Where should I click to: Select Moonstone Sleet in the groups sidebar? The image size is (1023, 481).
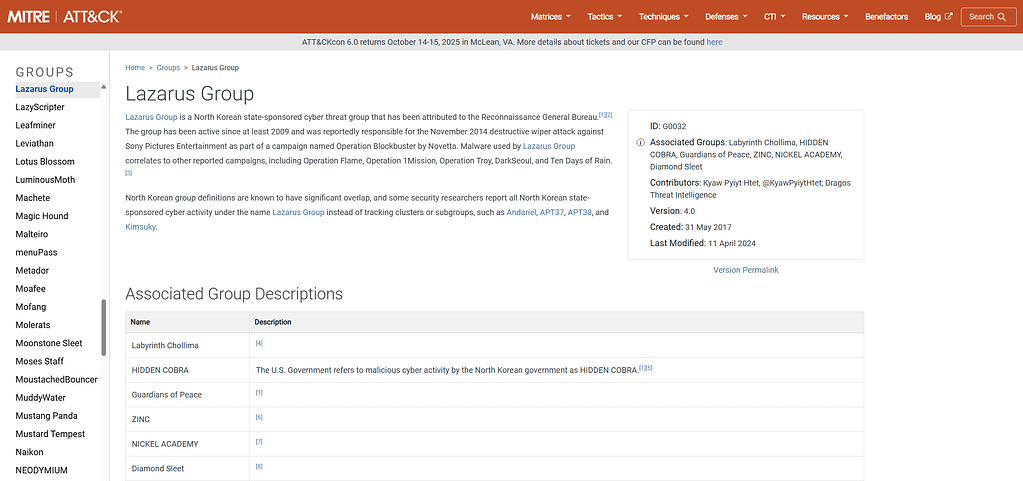[49, 343]
